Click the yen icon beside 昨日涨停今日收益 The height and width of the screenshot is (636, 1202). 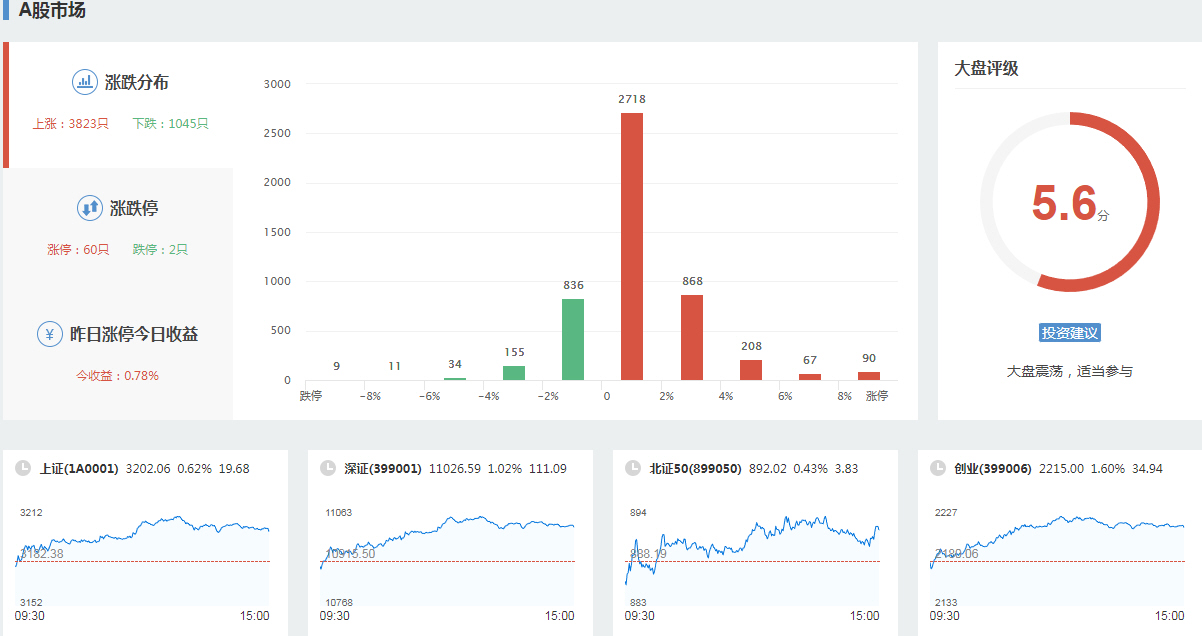click(x=50, y=334)
